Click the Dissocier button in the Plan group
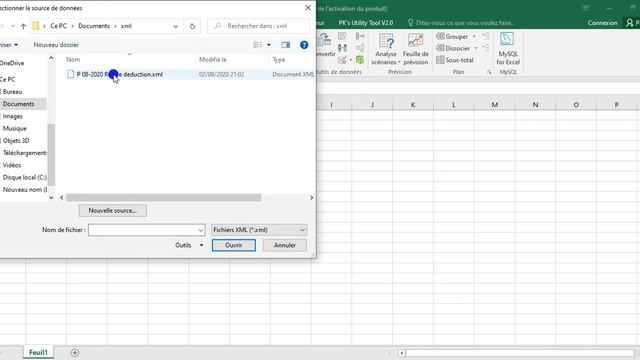This screenshot has height=360, width=640. click(x=453, y=48)
